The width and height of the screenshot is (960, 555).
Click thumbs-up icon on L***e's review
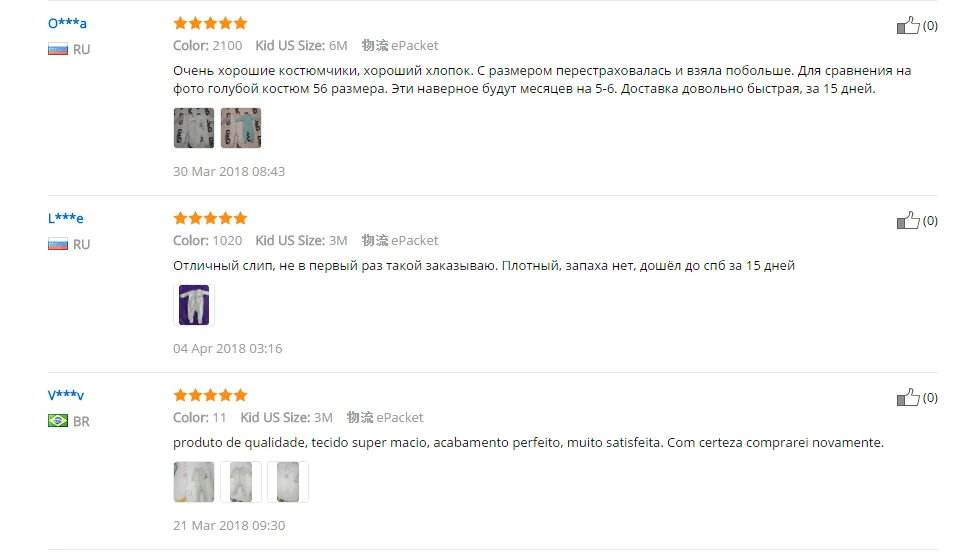tap(908, 220)
